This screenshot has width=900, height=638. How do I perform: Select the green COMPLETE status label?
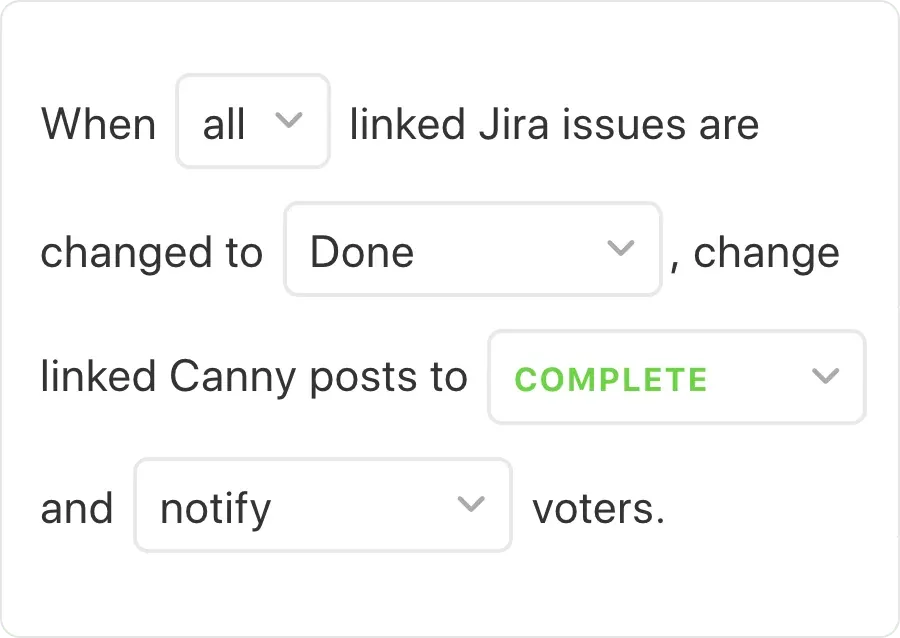pos(611,379)
